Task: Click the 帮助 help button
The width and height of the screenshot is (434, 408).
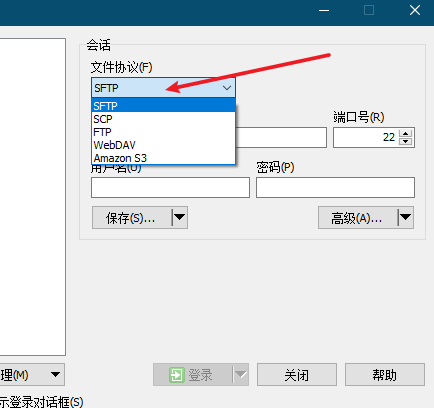Action: [x=385, y=375]
